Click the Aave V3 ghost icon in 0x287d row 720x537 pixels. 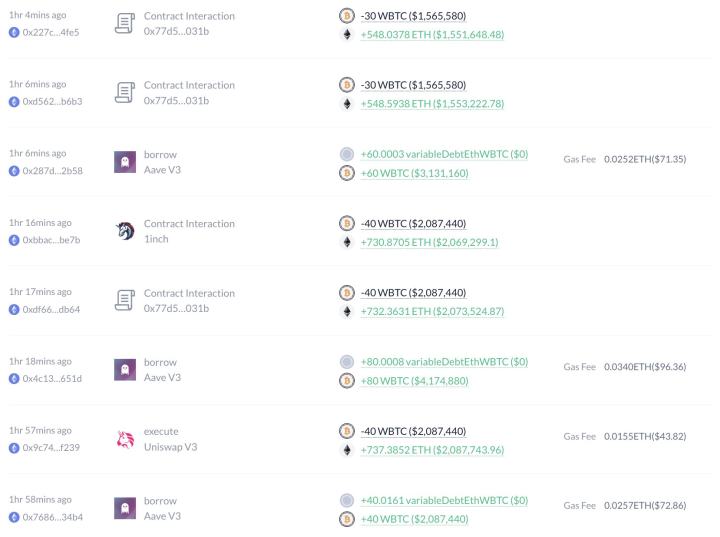coord(125,162)
